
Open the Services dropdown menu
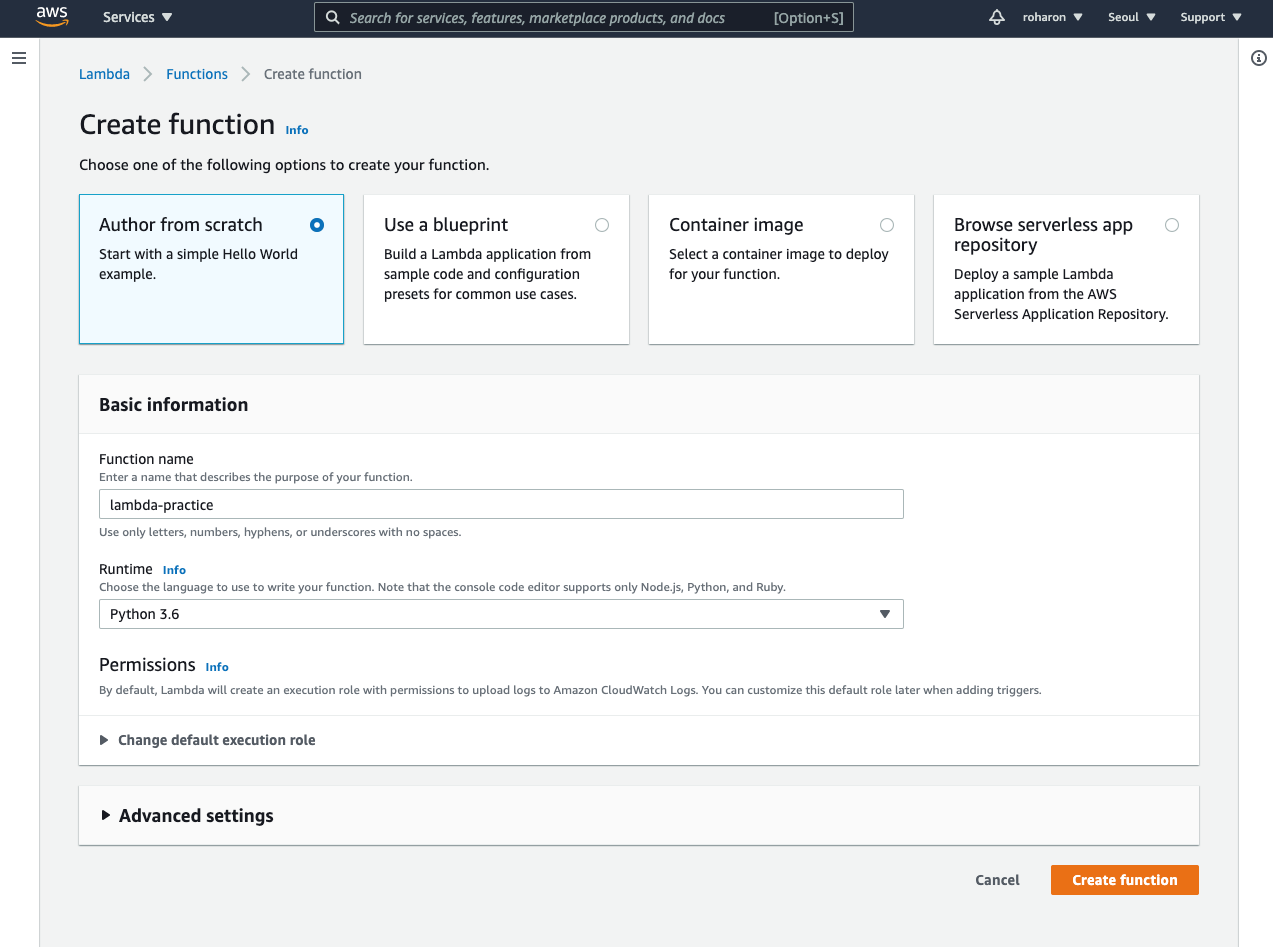coord(137,17)
